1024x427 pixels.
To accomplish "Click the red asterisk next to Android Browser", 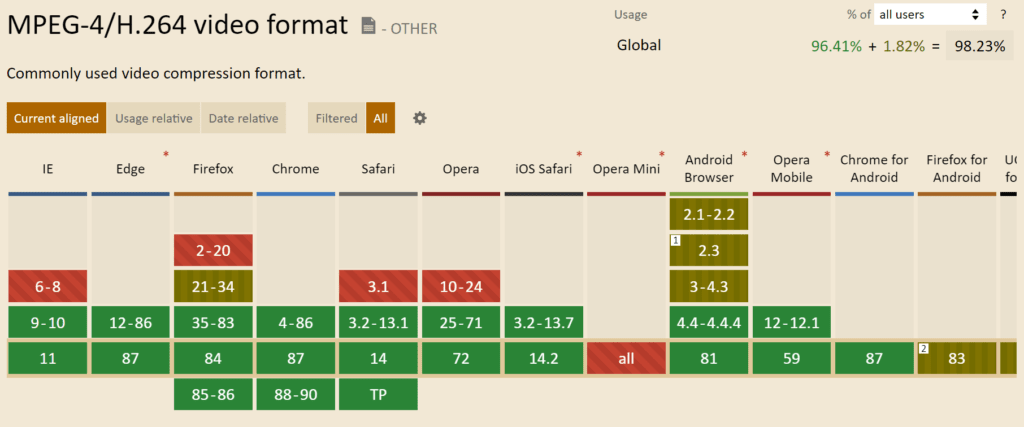I will pos(744,155).
